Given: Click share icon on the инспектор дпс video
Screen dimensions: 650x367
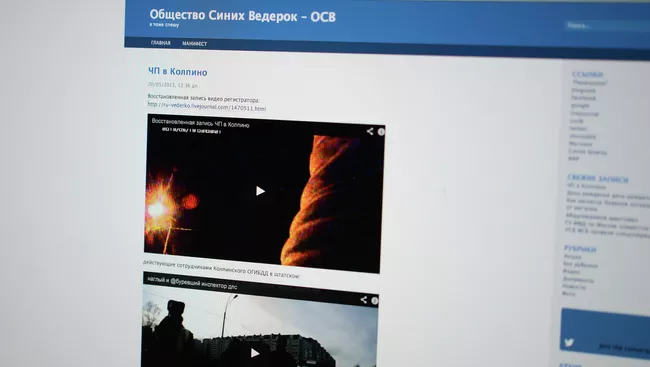Looking at the screenshot, I should 364,300.
